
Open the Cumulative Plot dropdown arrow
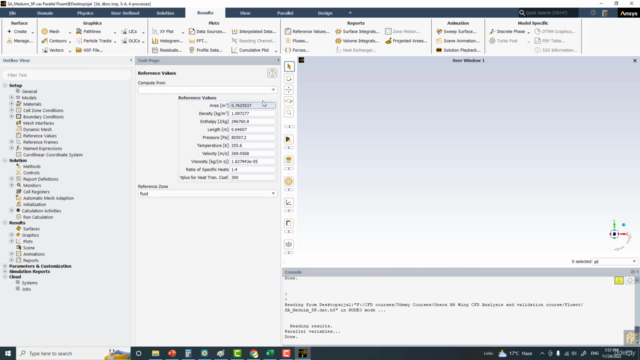click(x=276, y=51)
